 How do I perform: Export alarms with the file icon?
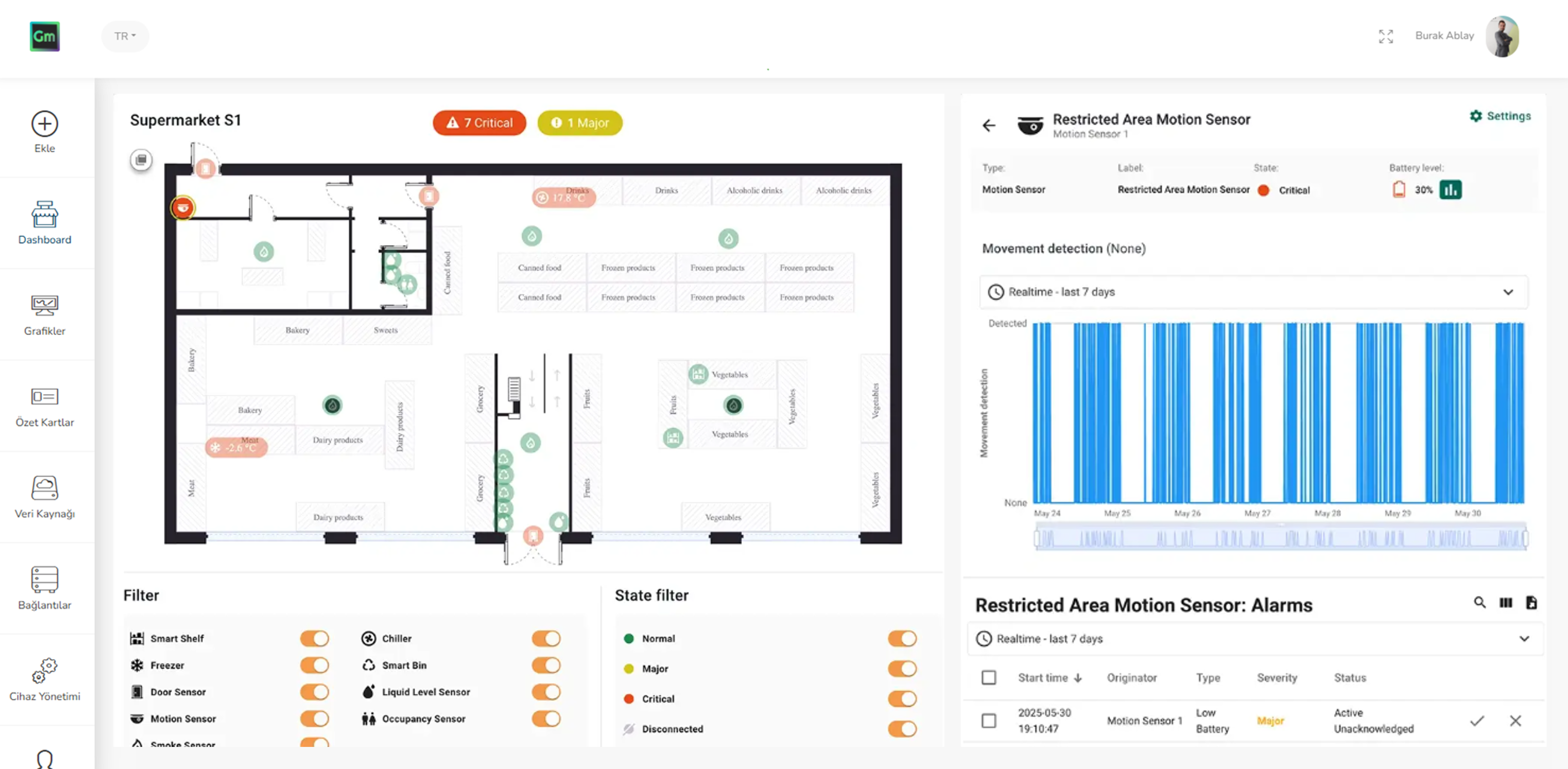pyautogui.click(x=1532, y=602)
